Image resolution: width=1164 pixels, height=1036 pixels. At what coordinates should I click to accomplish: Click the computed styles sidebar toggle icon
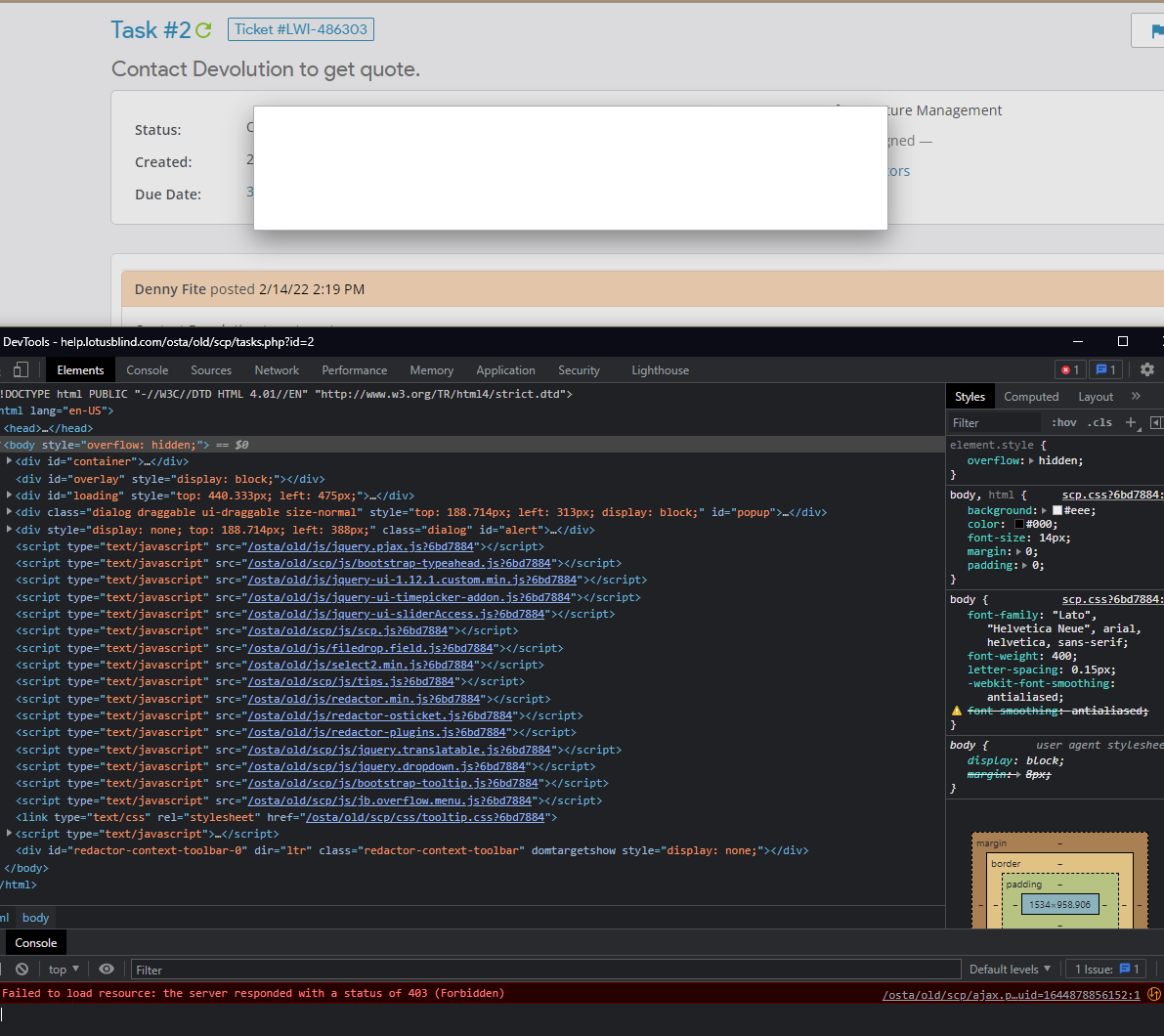pyautogui.click(x=1156, y=422)
